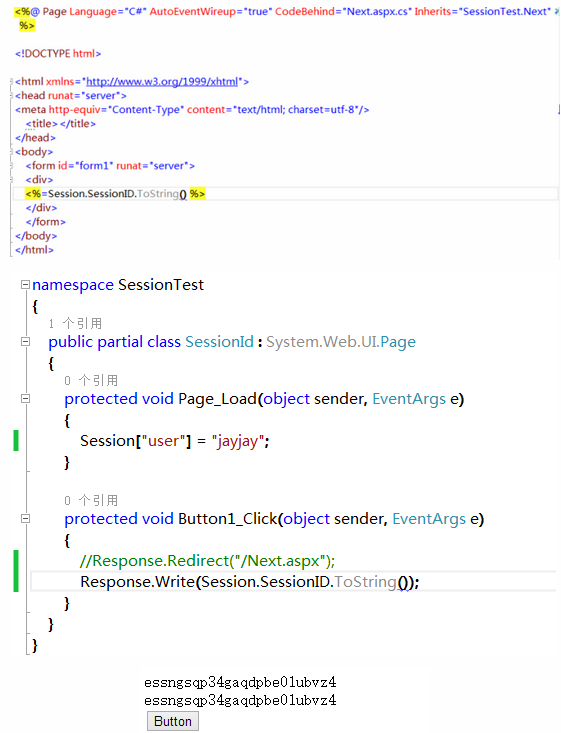Click the "jayjay" string literal
The image size is (561, 733).
(x=237, y=441)
